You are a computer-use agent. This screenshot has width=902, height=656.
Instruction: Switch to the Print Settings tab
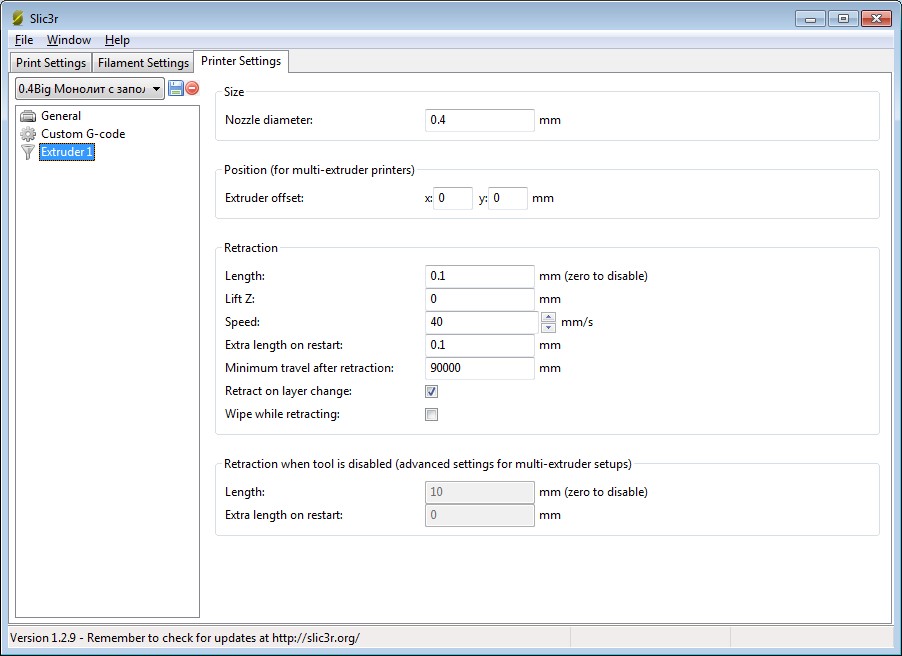coord(51,63)
